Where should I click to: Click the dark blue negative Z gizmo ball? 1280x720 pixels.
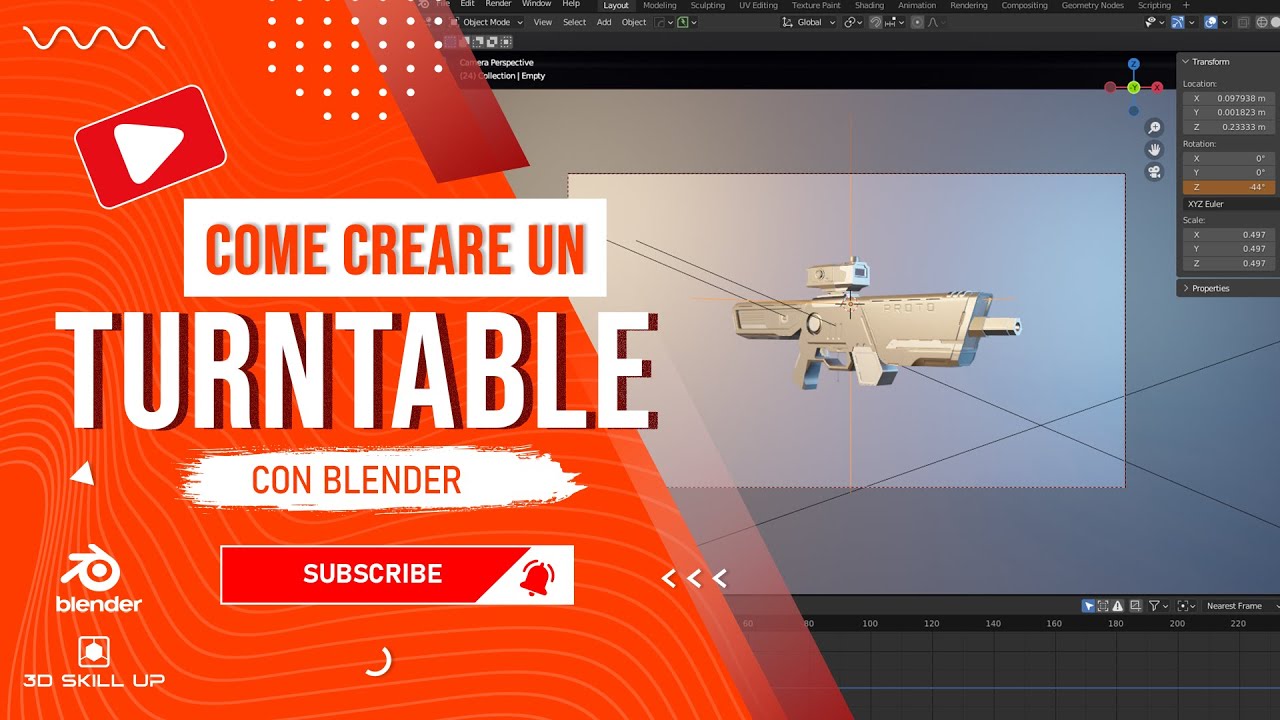coord(1133,111)
